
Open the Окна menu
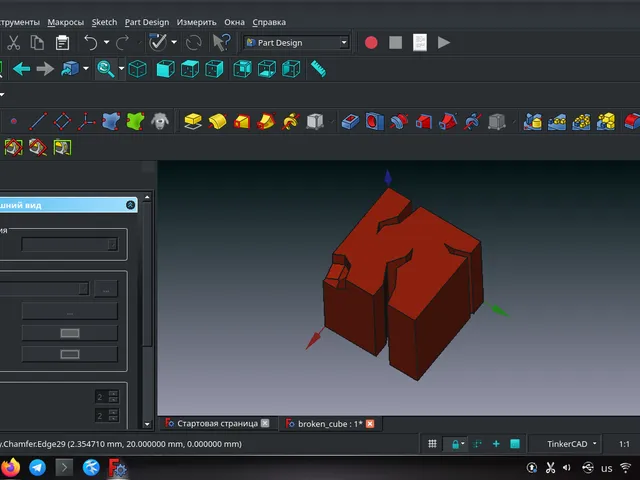click(x=234, y=22)
